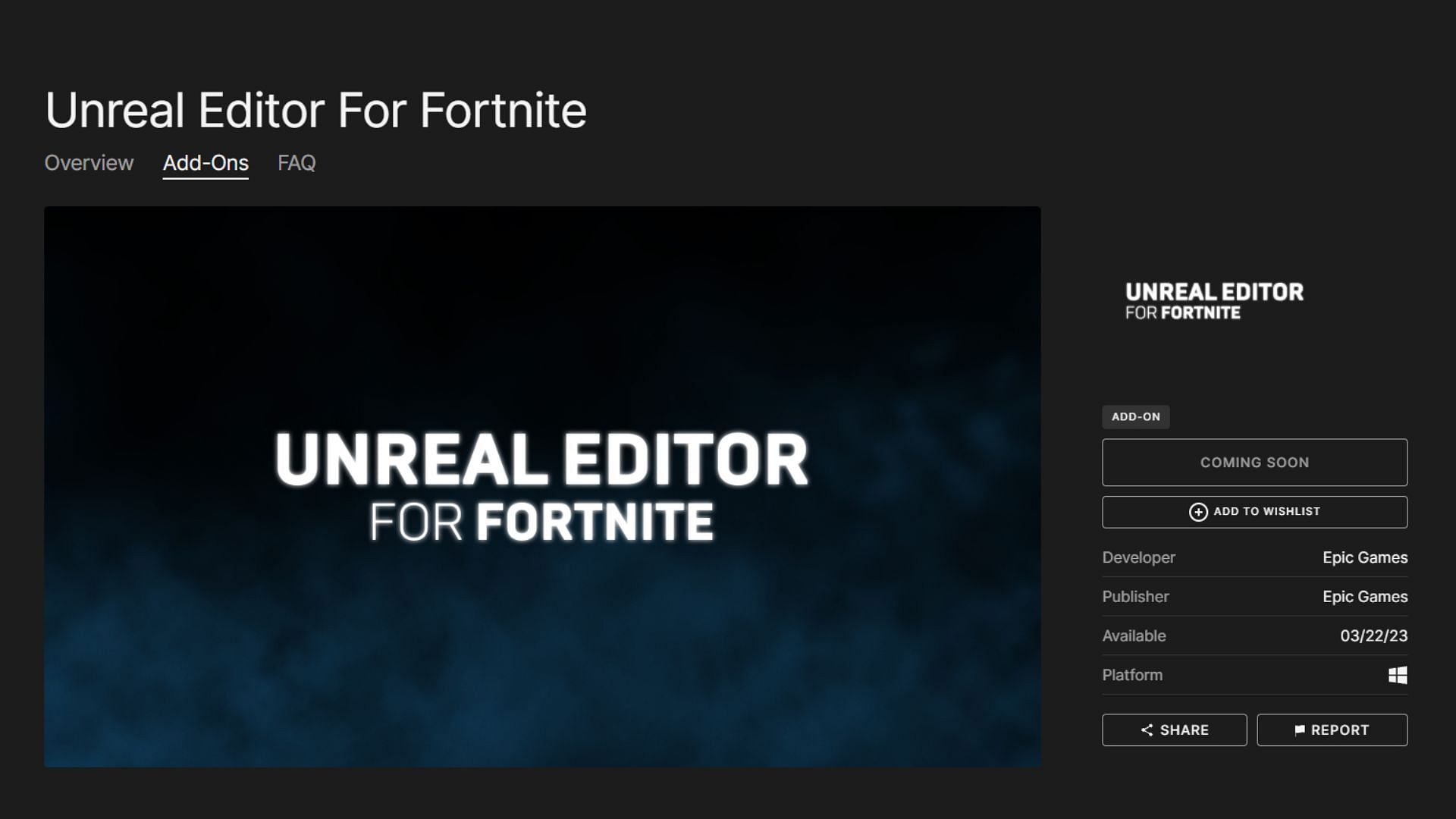The height and width of the screenshot is (819, 1456).
Task: Click the 03/22/23 availability date
Action: 1373,636
